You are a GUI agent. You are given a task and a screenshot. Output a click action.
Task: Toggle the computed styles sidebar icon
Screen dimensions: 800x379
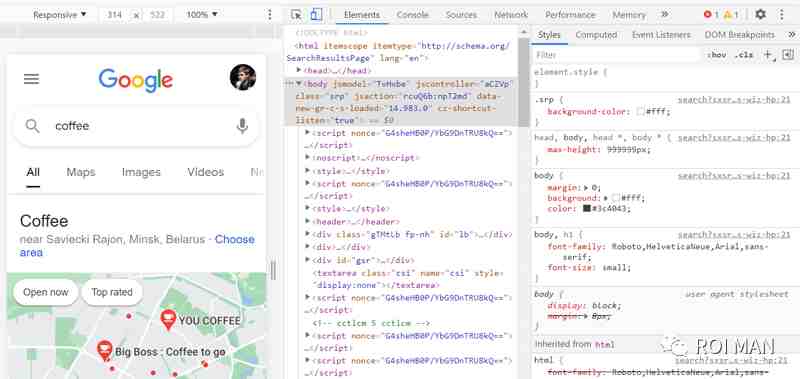click(x=788, y=55)
